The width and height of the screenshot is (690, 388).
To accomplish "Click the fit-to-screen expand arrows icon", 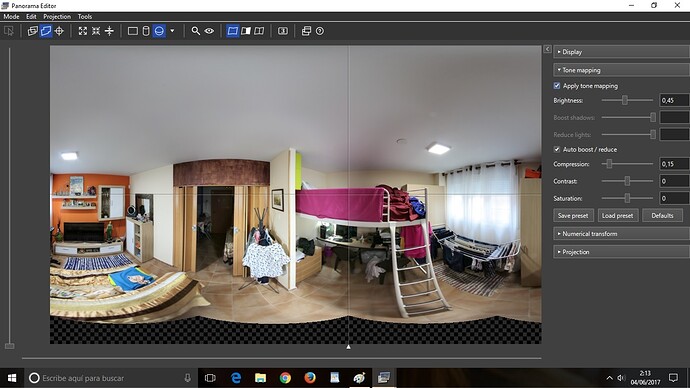I will point(83,31).
